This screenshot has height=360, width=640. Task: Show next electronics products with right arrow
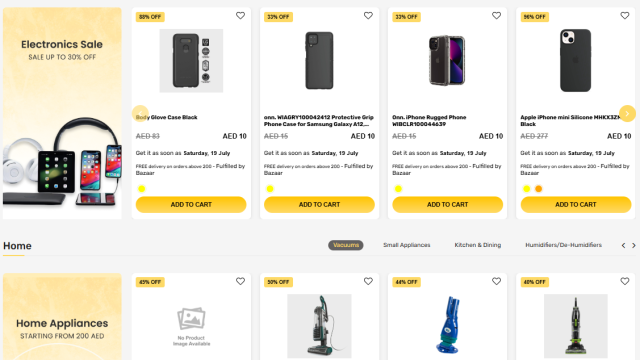point(627,113)
